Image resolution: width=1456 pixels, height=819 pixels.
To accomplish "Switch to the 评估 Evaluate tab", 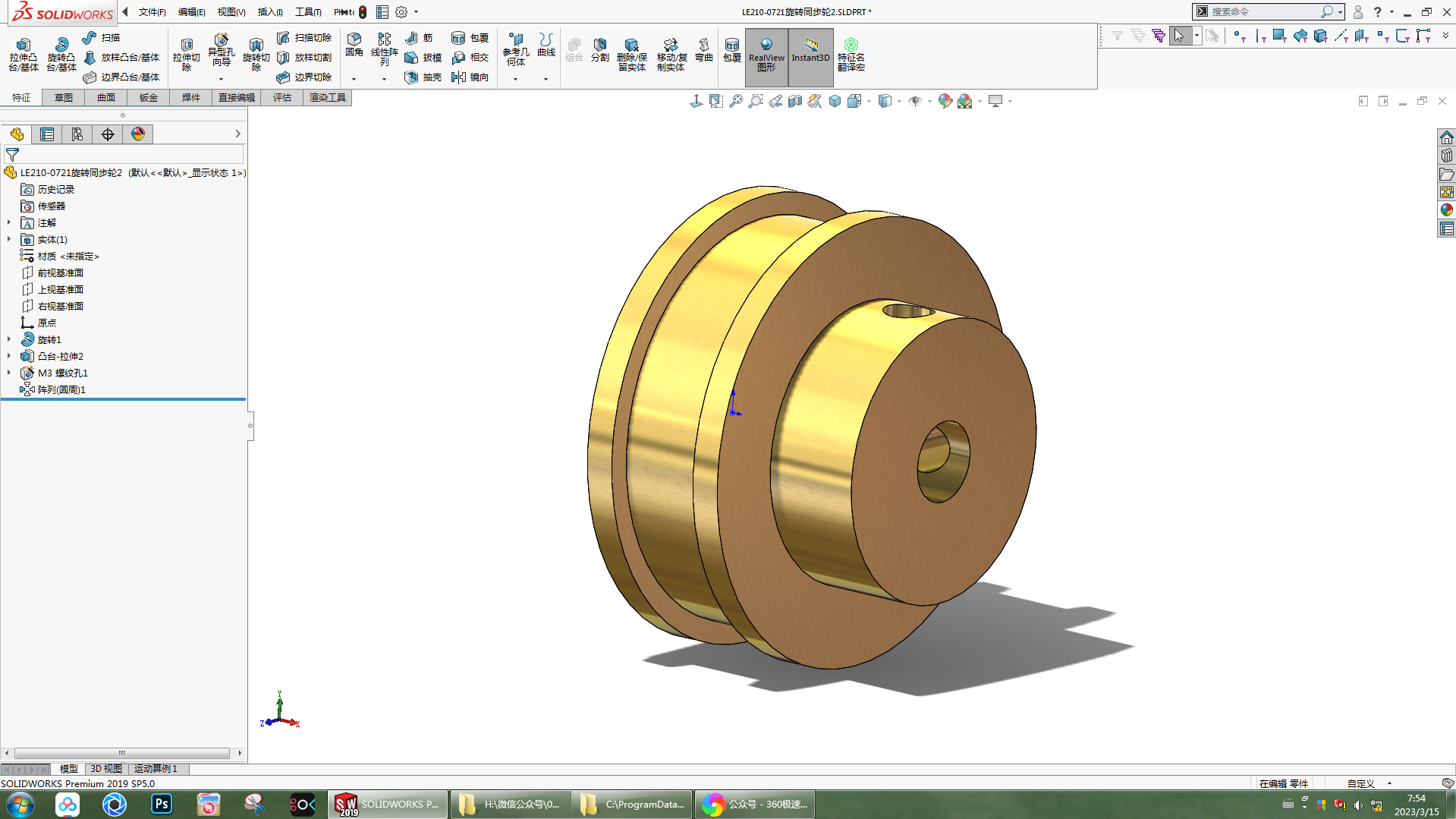I will 282,97.
